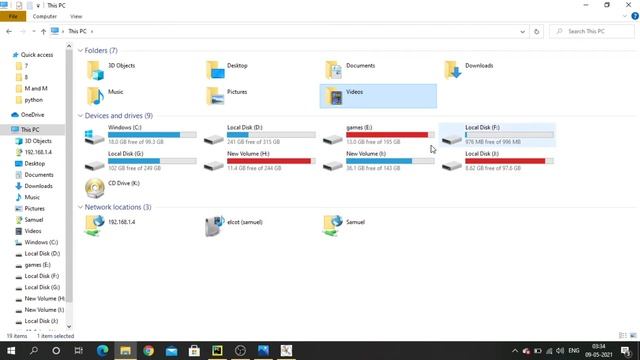Show hidden system tray icons
Image resolution: width=640 pixels, height=360 pixels.
pos(515,351)
